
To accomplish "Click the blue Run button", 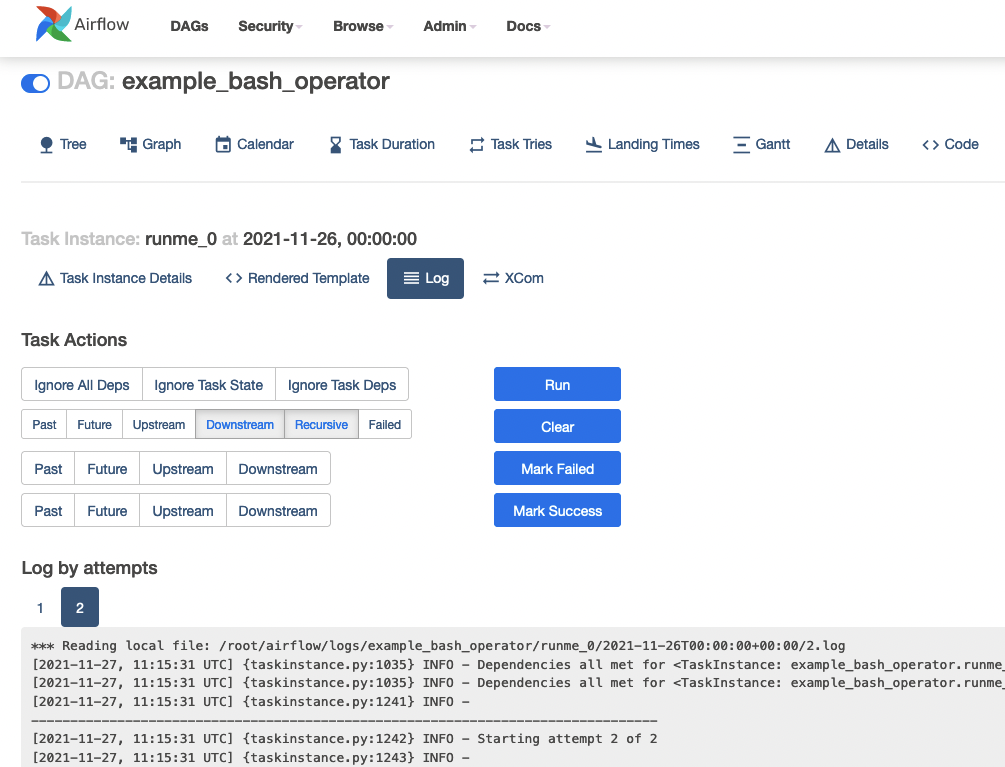I will coord(557,384).
